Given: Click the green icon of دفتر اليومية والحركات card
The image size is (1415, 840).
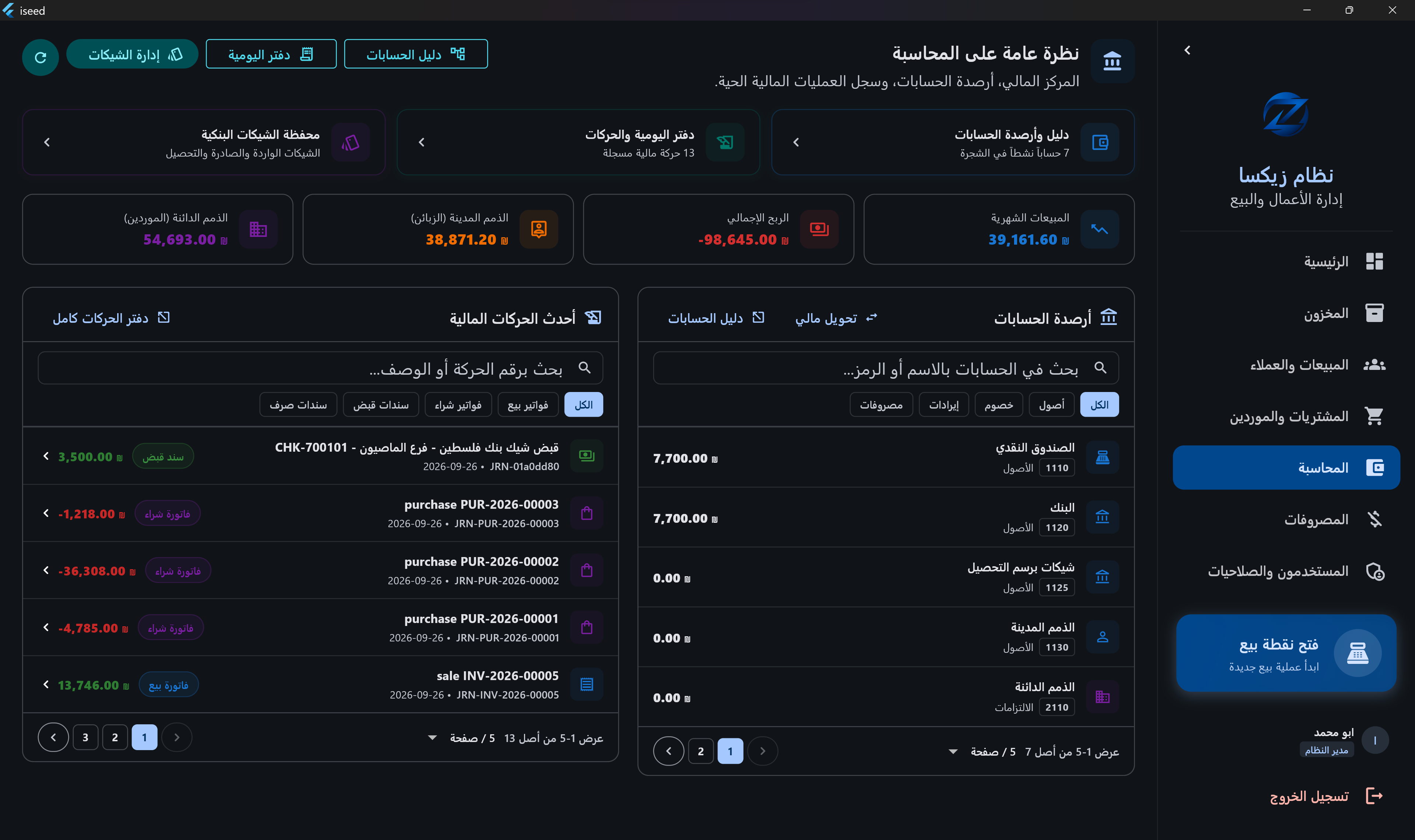Looking at the screenshot, I should pyautogui.click(x=725, y=142).
